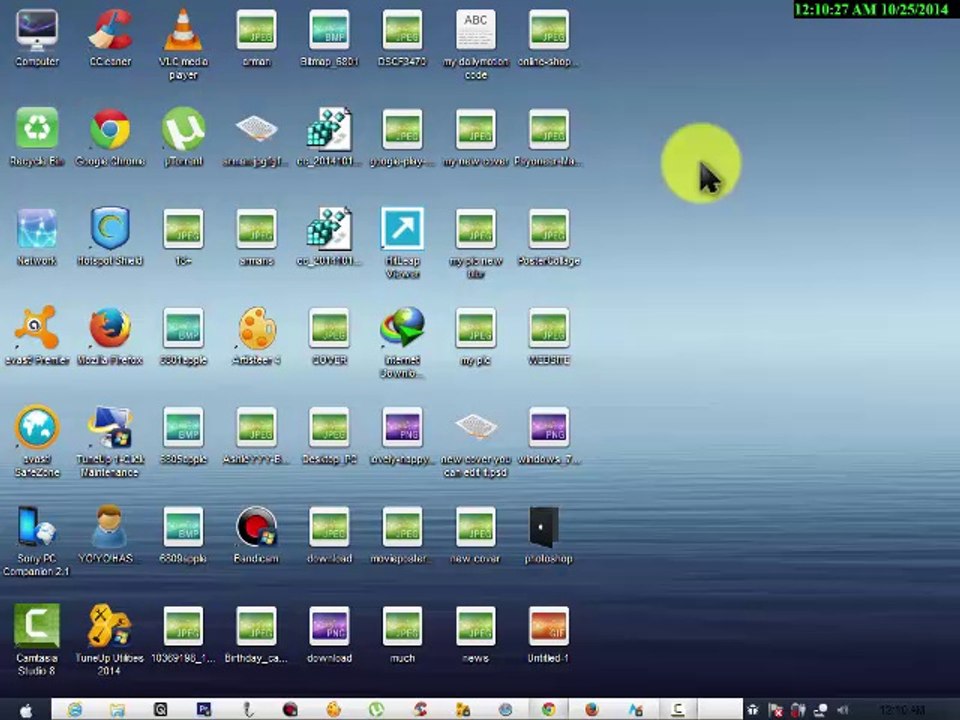Viewport: 960px width, 720px height.
Task: Select the online-shop JPEG file
Action: coord(549,37)
